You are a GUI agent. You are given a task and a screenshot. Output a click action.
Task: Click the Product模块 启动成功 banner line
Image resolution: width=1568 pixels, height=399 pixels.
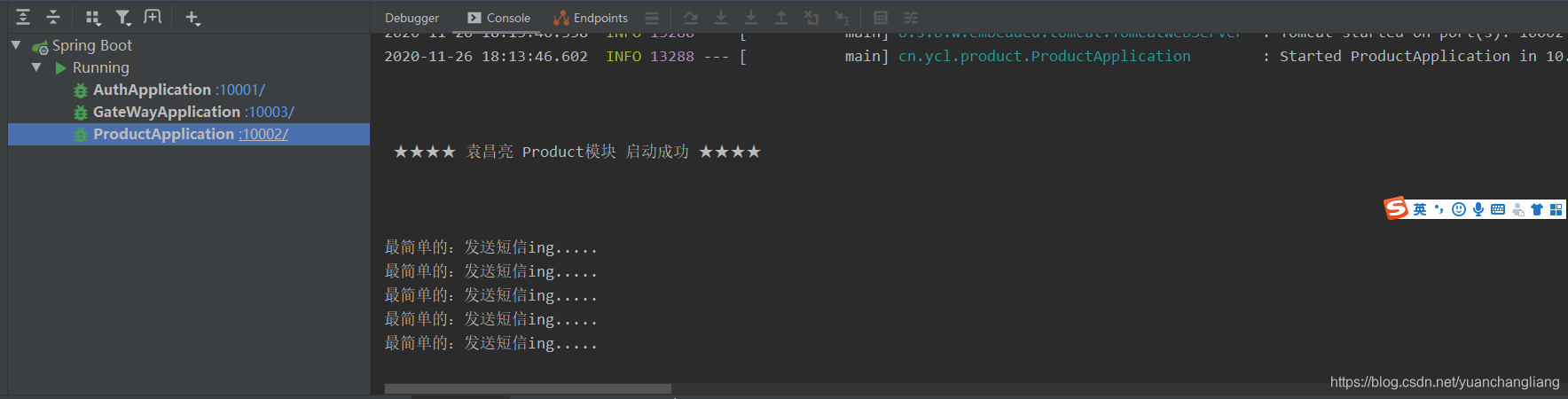tap(577, 152)
